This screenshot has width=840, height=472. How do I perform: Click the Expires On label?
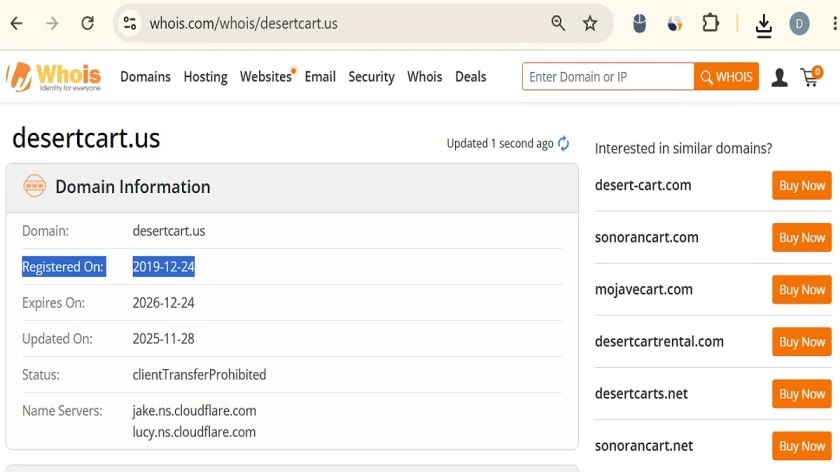53,303
